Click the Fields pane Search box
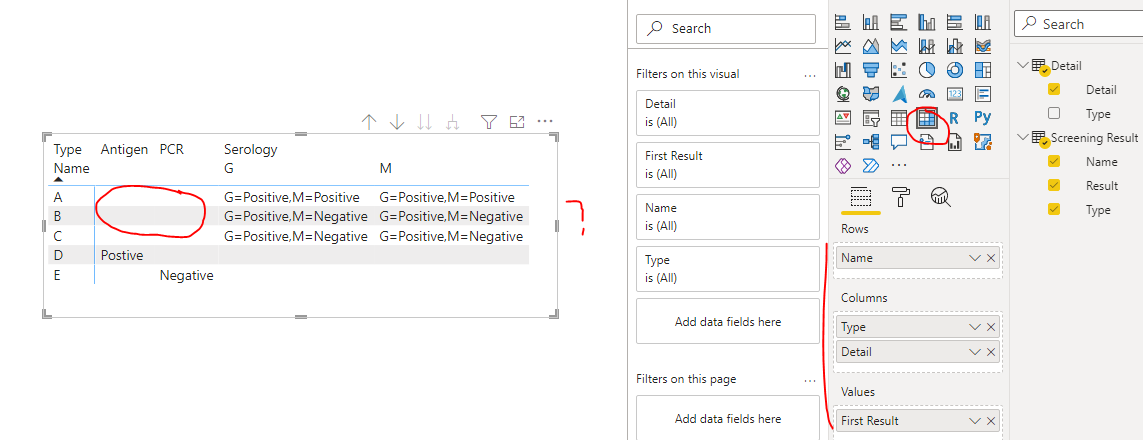 pos(1079,24)
